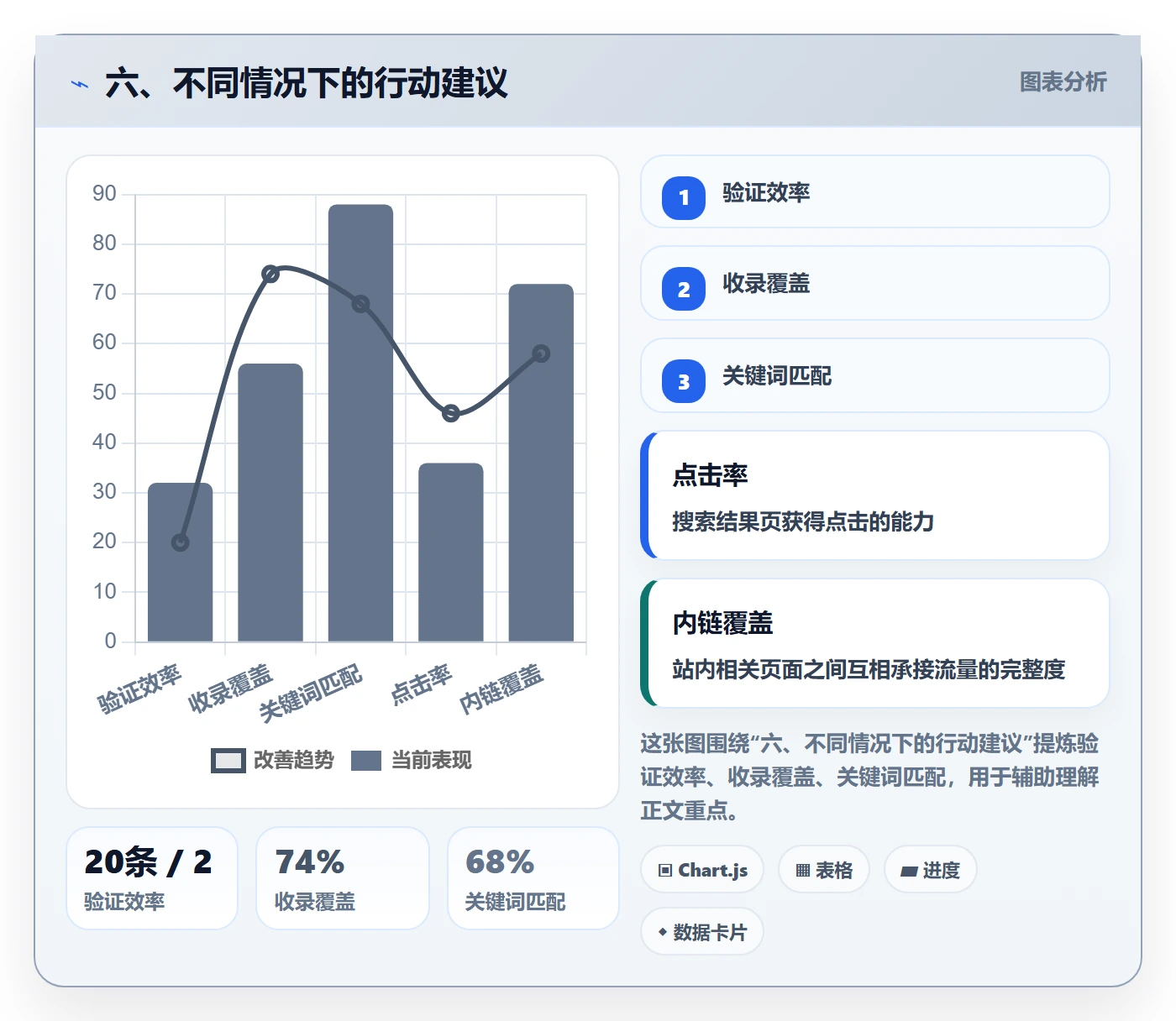
Task: Click the title 六、不同情况下的行动建议
Action: (x=307, y=83)
